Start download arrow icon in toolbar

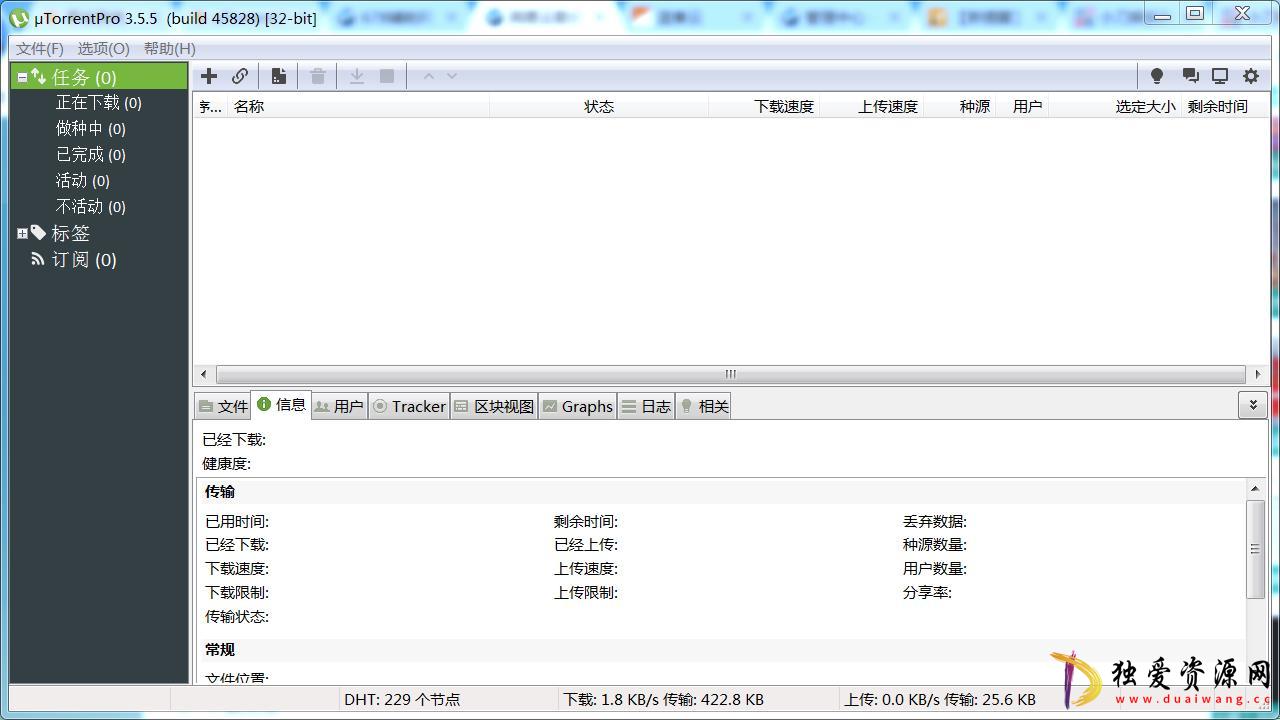(356, 76)
